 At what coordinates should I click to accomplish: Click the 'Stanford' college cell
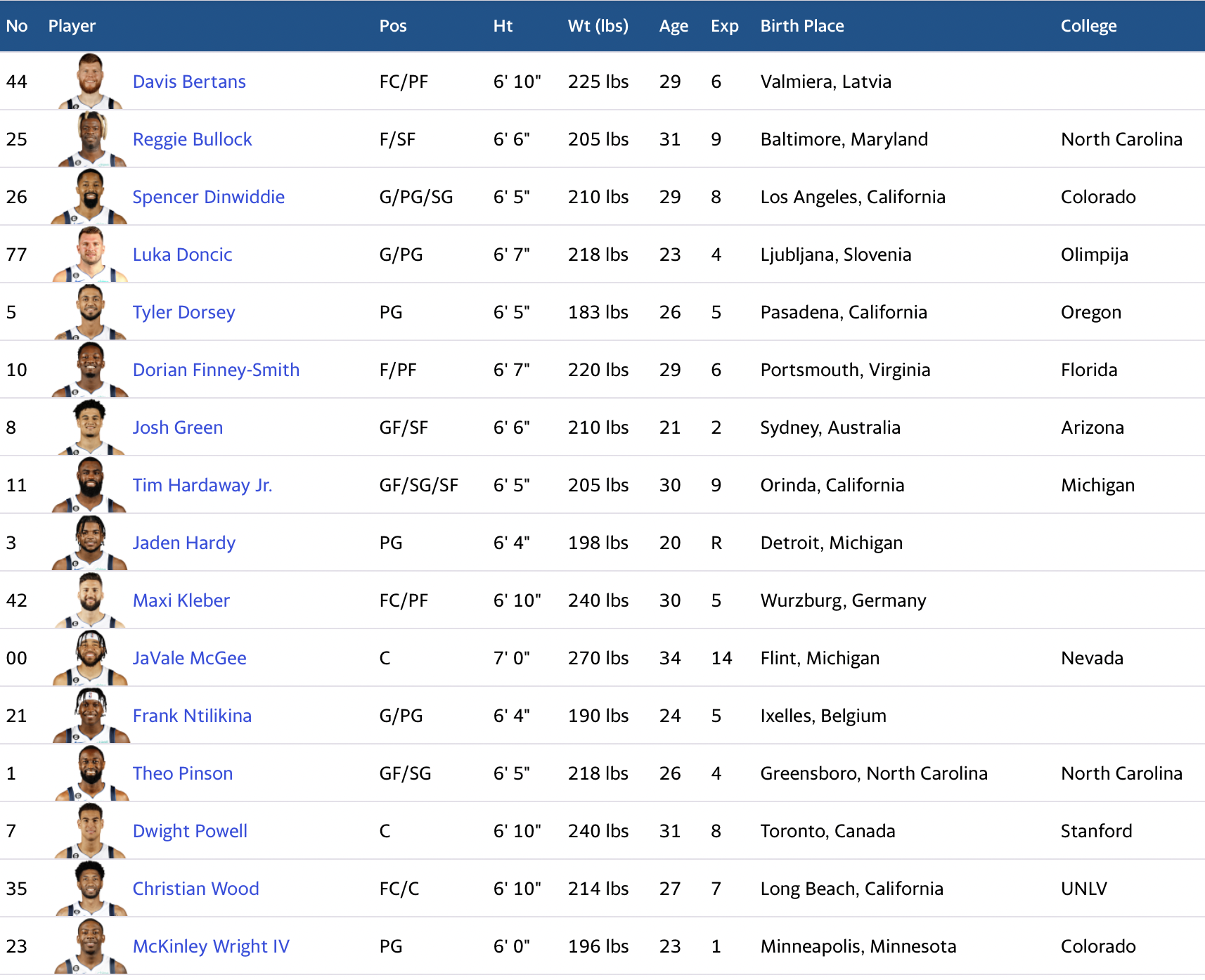pyautogui.click(x=1097, y=831)
